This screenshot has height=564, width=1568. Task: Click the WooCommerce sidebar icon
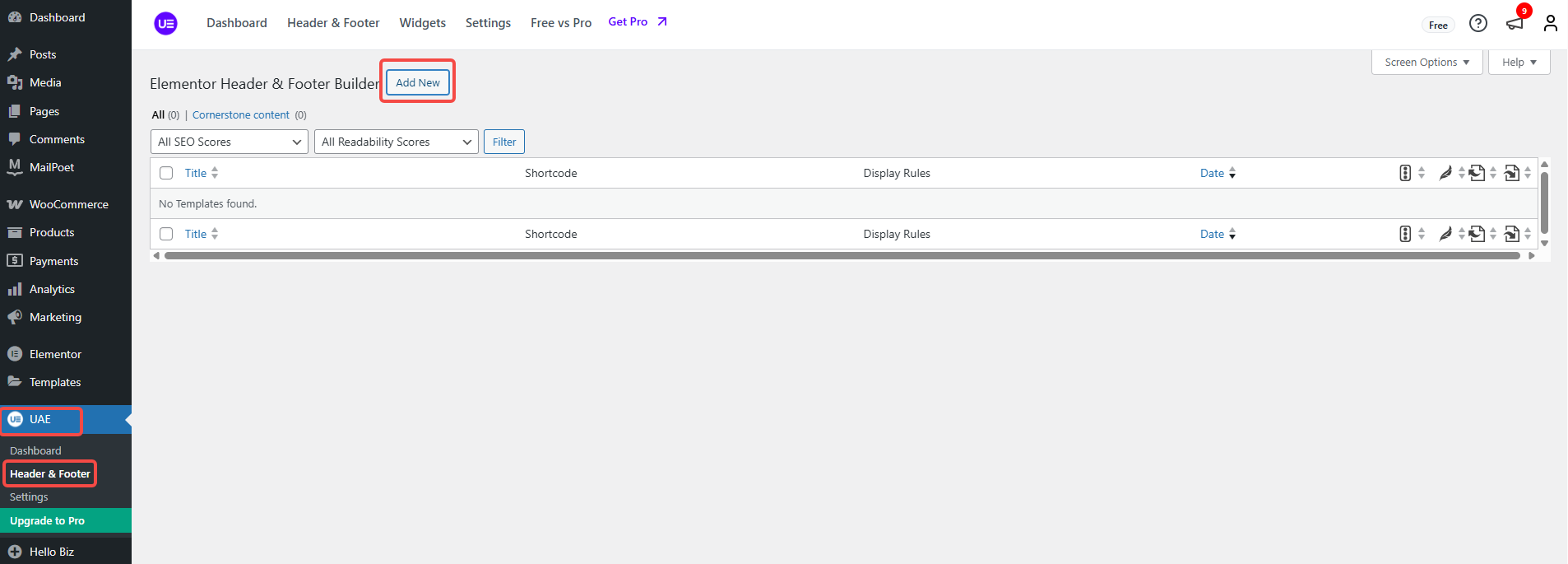[15, 204]
